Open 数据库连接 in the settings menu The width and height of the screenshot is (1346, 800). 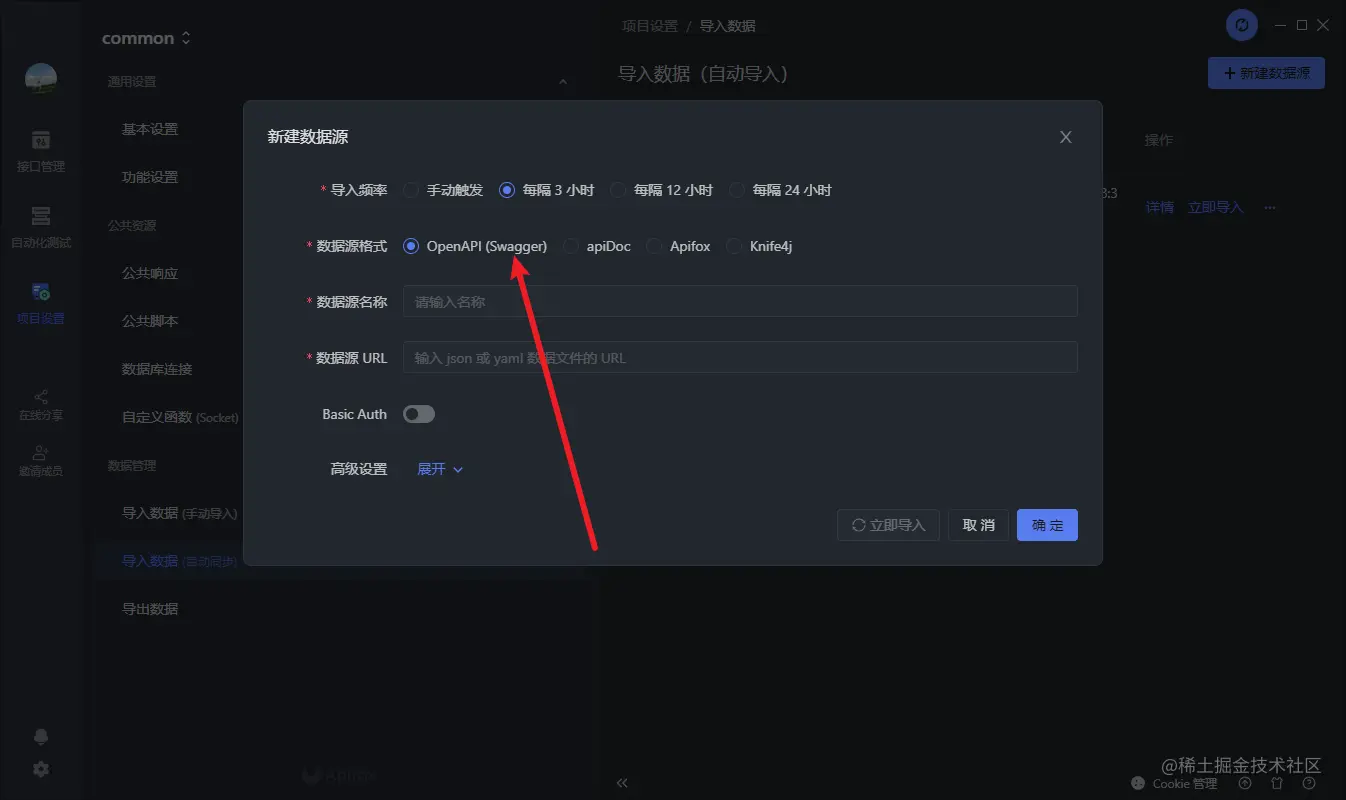(x=157, y=369)
